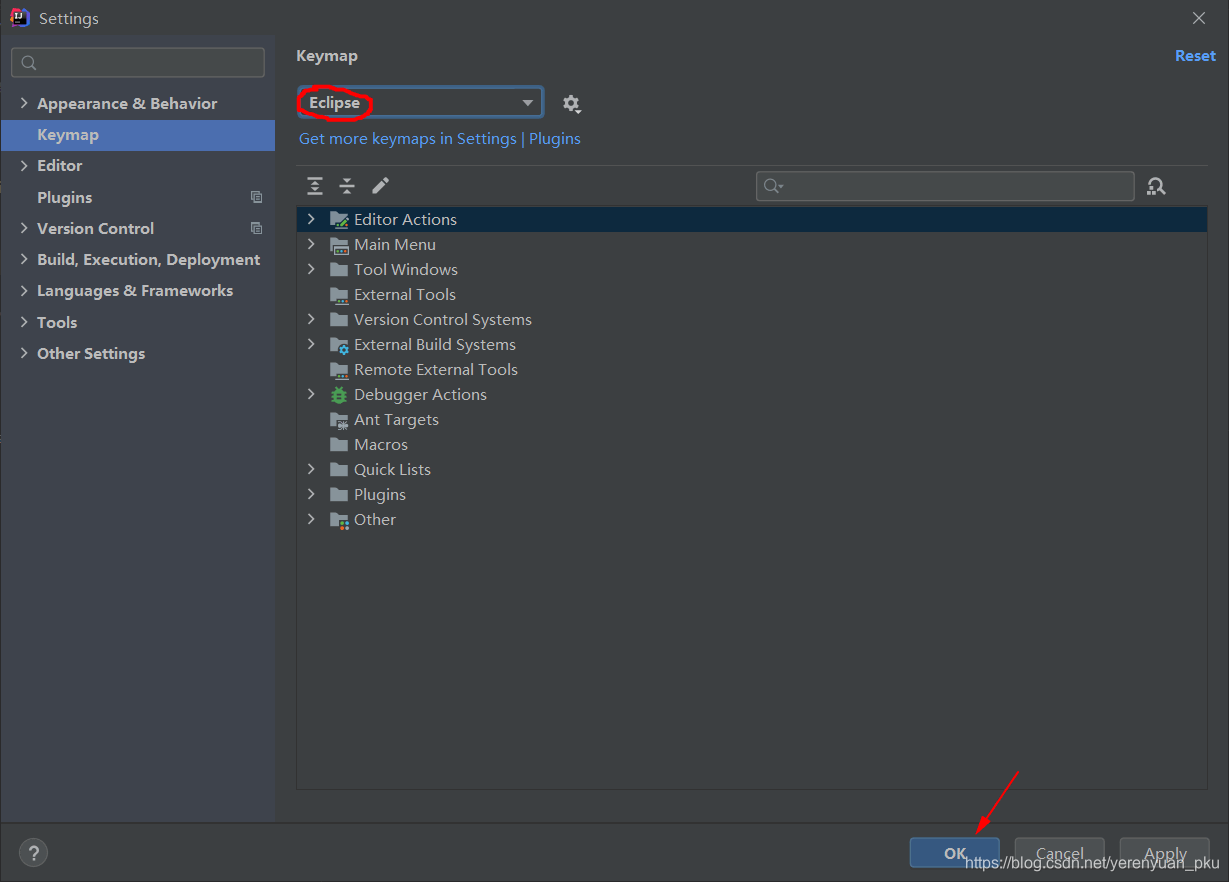1229x882 pixels.
Task: Open the keymap gear options menu
Action: [x=571, y=103]
